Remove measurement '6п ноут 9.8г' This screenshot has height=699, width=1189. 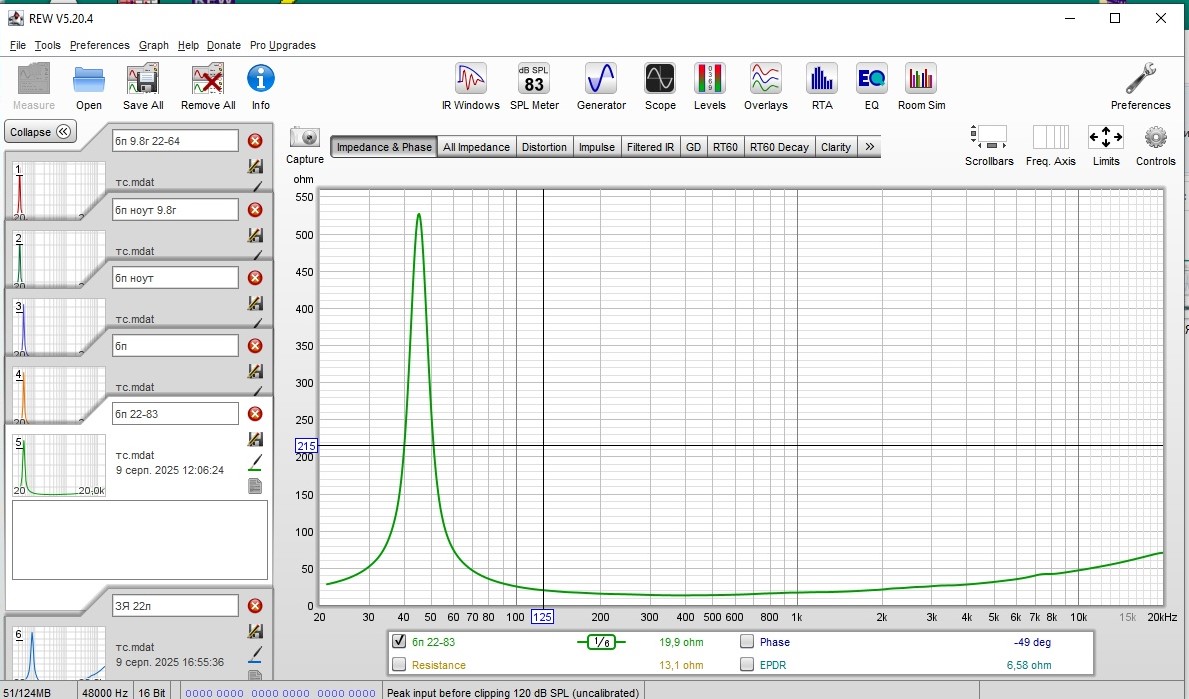click(256, 210)
